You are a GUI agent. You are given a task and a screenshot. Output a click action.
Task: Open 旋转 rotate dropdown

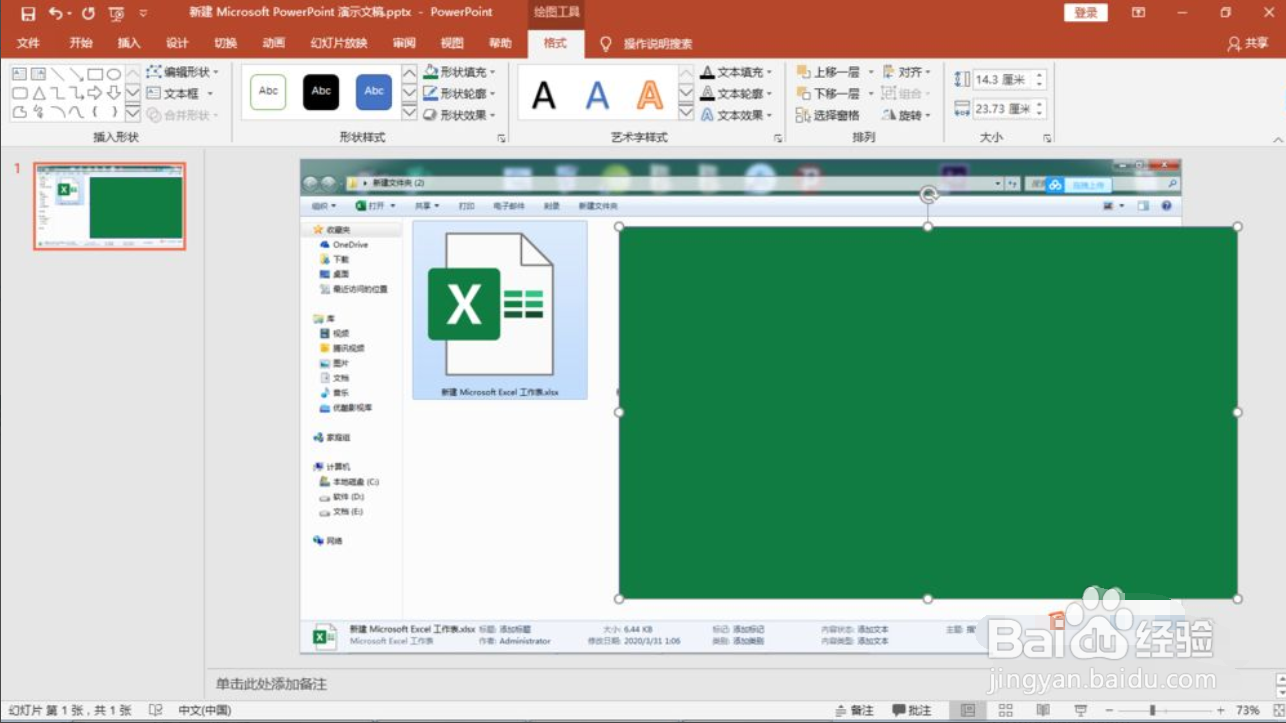pyautogui.click(x=907, y=115)
